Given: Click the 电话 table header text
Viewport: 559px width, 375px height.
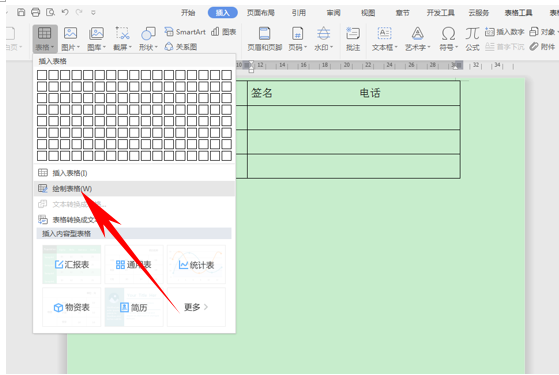Looking at the screenshot, I should coord(370,93).
